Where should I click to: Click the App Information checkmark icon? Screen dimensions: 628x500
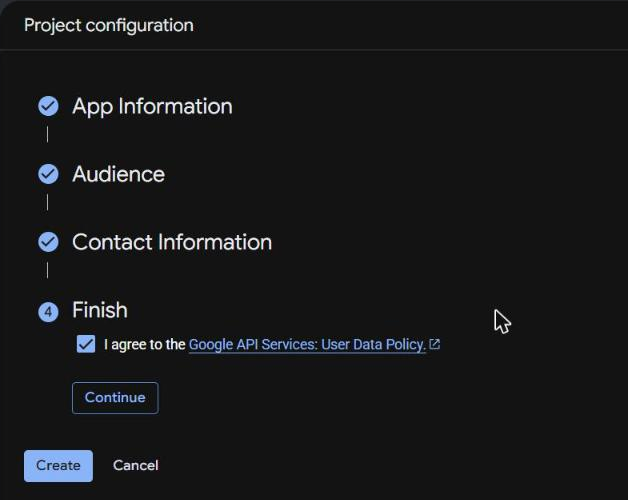[x=48, y=106]
